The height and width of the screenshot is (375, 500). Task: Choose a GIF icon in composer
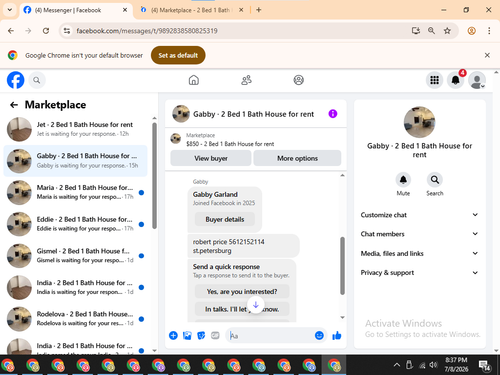pos(215,335)
